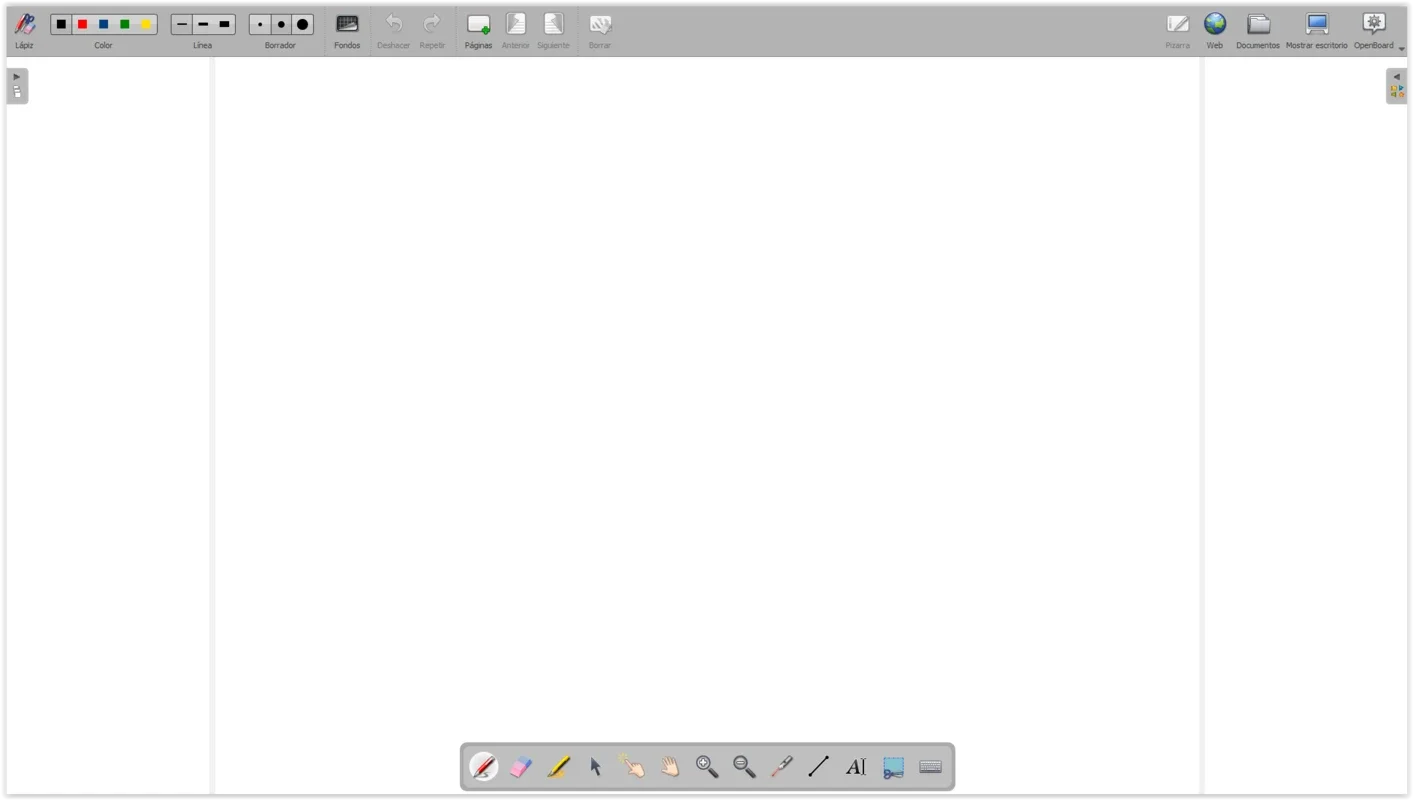The image size is (1413, 800).
Task: Select the eraser in the bottom toolbar
Action: pyautogui.click(x=520, y=766)
